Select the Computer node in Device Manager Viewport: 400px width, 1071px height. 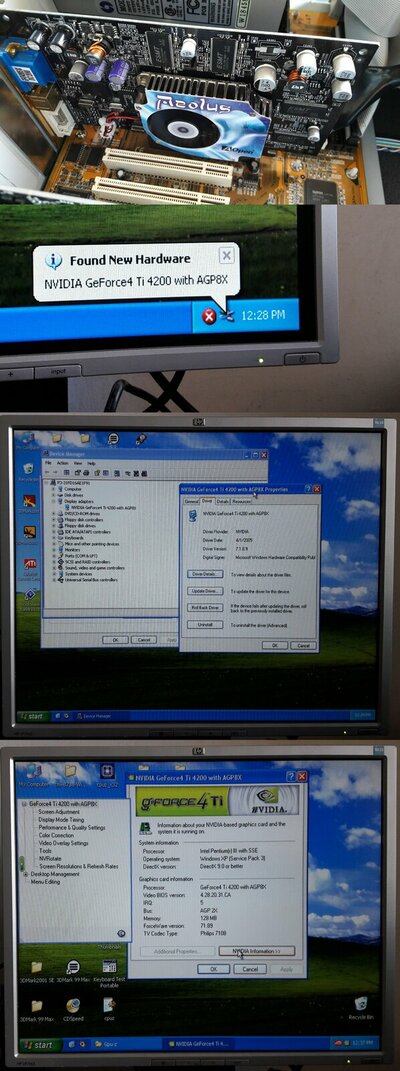click(x=72, y=489)
